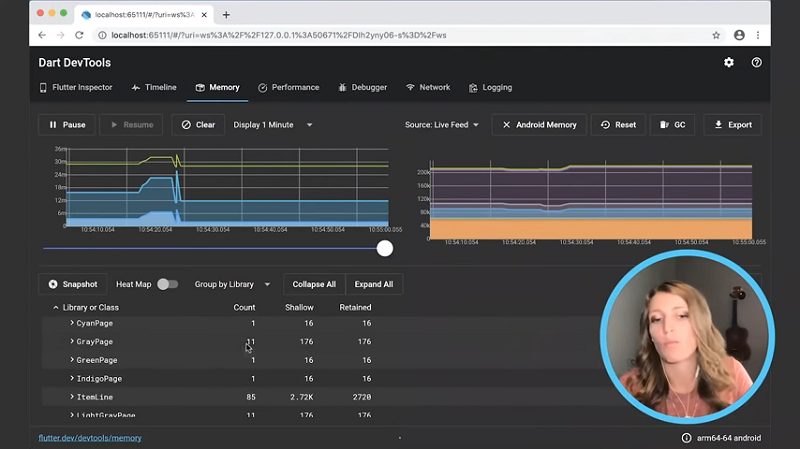Image resolution: width=800 pixels, height=449 pixels.
Task: Click the device info icon near arm64-64 android
Action: (686, 438)
